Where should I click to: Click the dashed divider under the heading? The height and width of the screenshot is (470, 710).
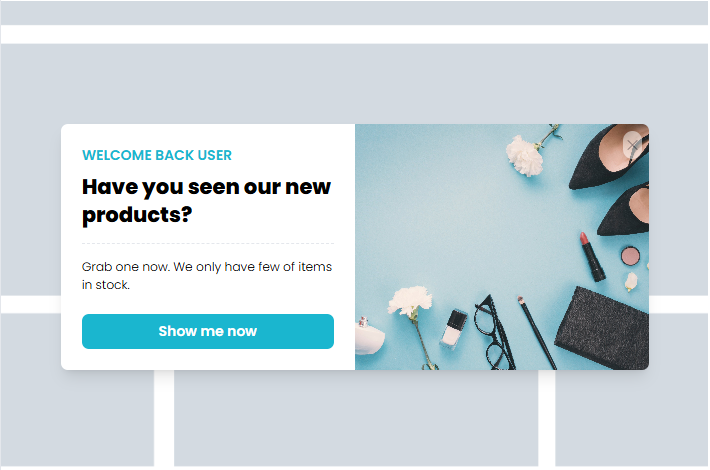(x=208, y=244)
